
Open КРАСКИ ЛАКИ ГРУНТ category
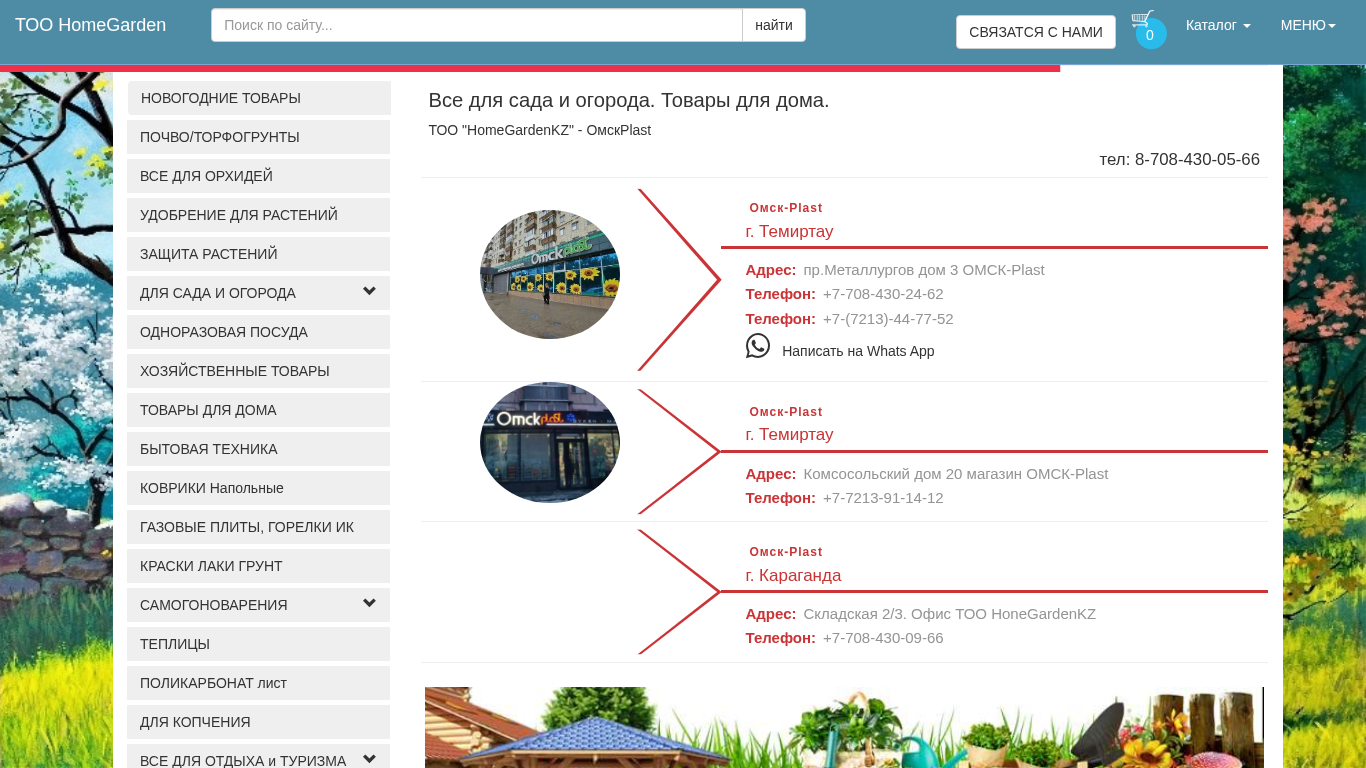259,566
